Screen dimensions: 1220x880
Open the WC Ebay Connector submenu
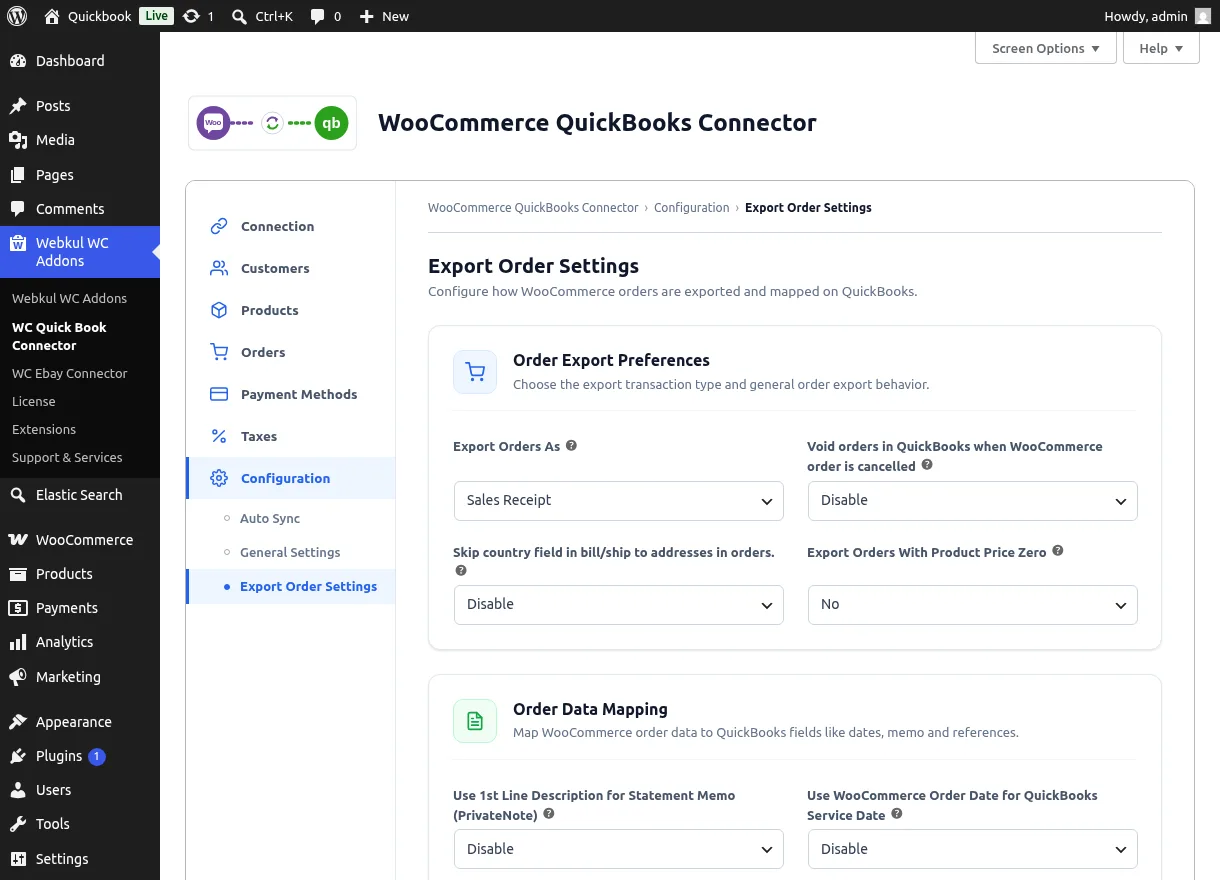click(70, 373)
